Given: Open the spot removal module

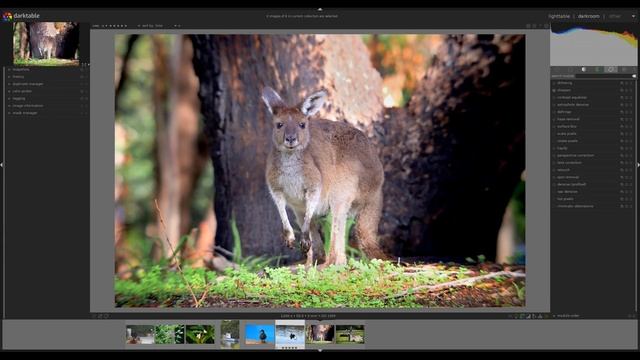Looking at the screenshot, I should 568,177.
